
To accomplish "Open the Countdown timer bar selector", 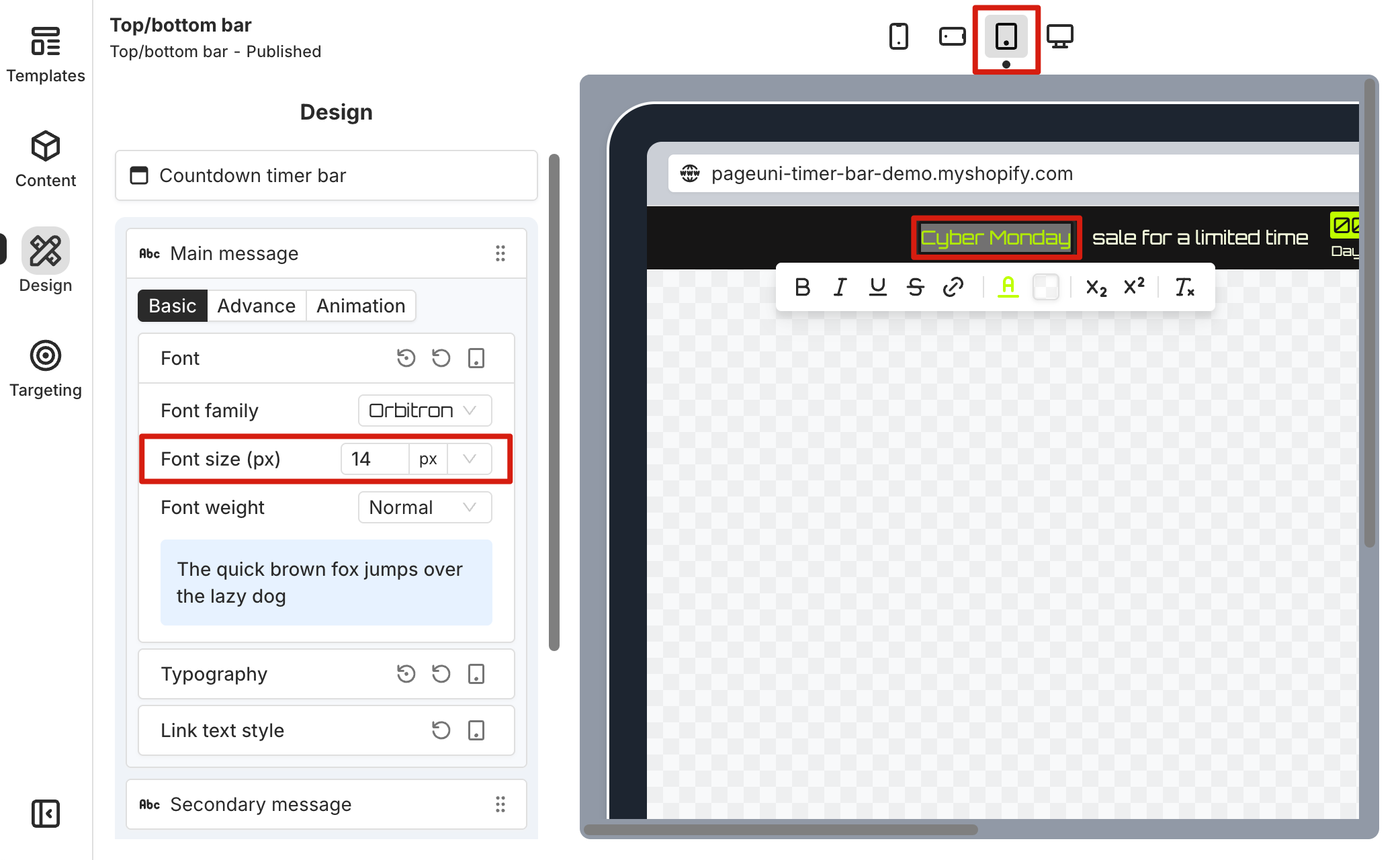I will (326, 175).
